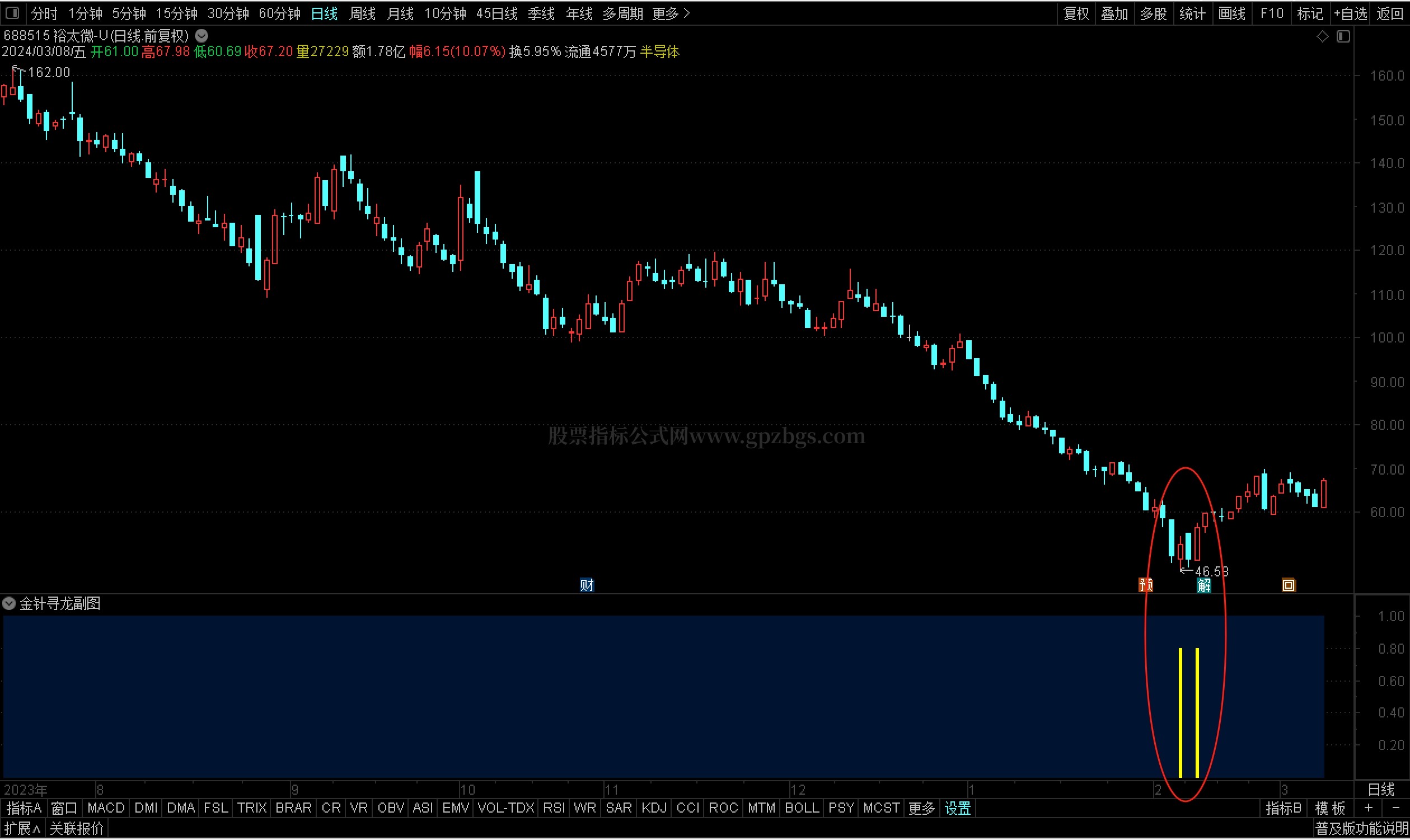Viewport: 1410px width, 840px height.
Task: Click the 财 financial report marker
Action: coord(587,585)
